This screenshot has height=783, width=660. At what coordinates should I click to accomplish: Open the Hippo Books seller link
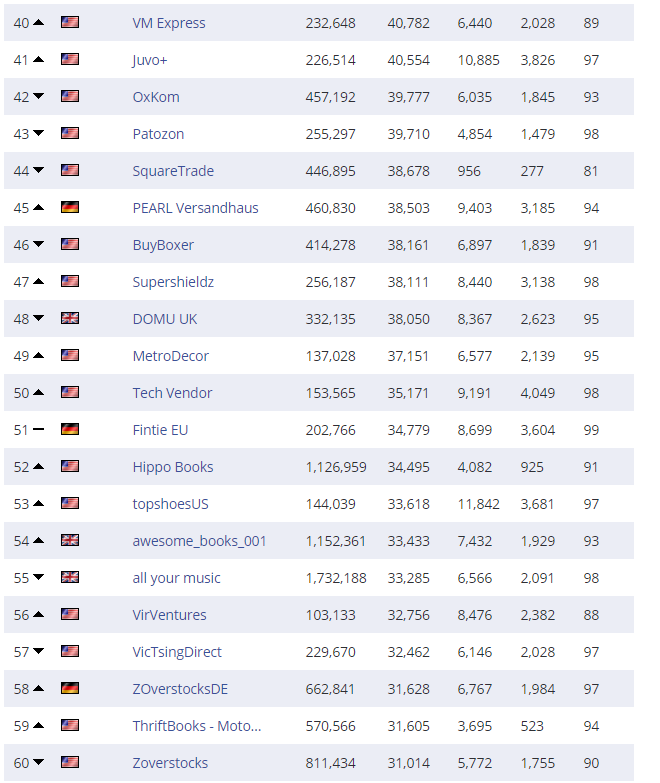173,467
